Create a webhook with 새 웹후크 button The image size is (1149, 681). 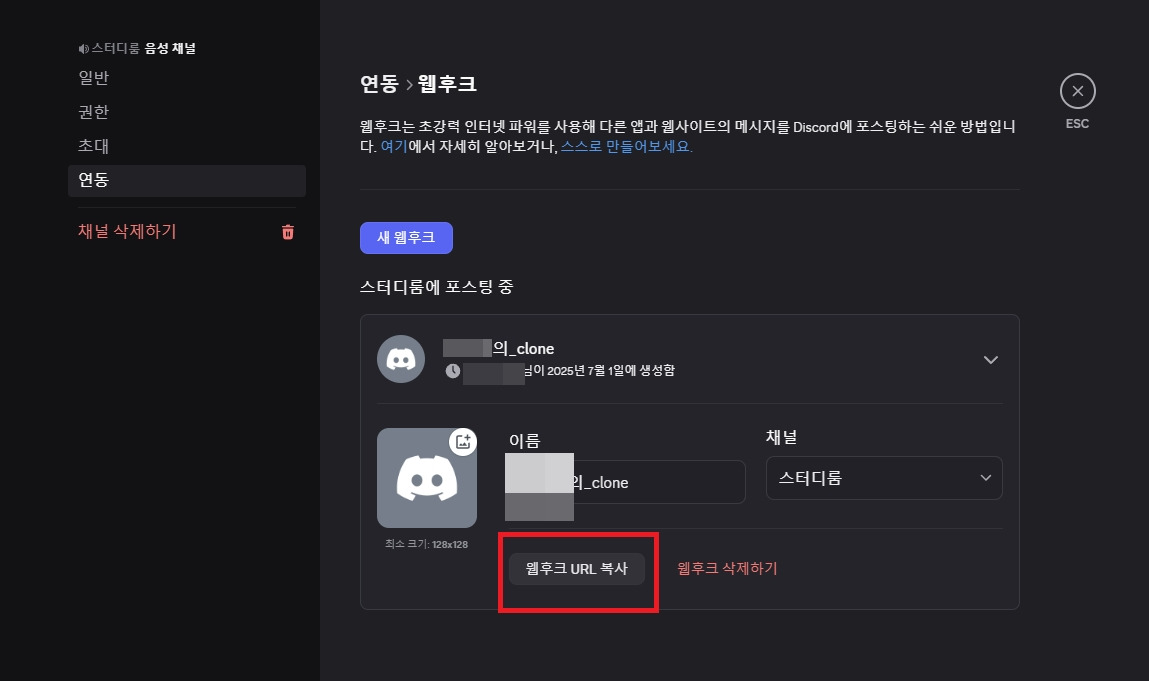click(406, 238)
